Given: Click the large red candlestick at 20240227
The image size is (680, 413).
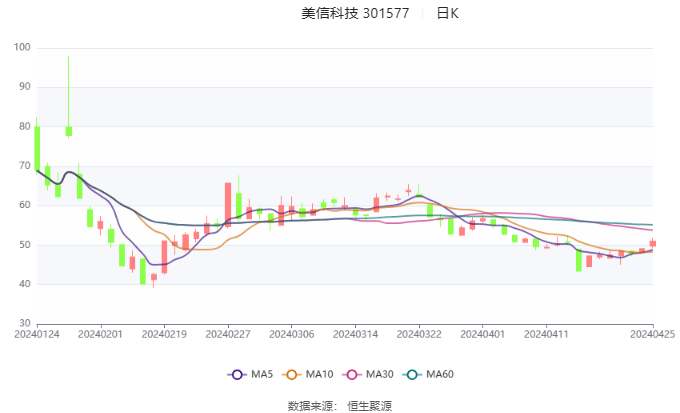Looking at the screenshot, I should [228, 205].
